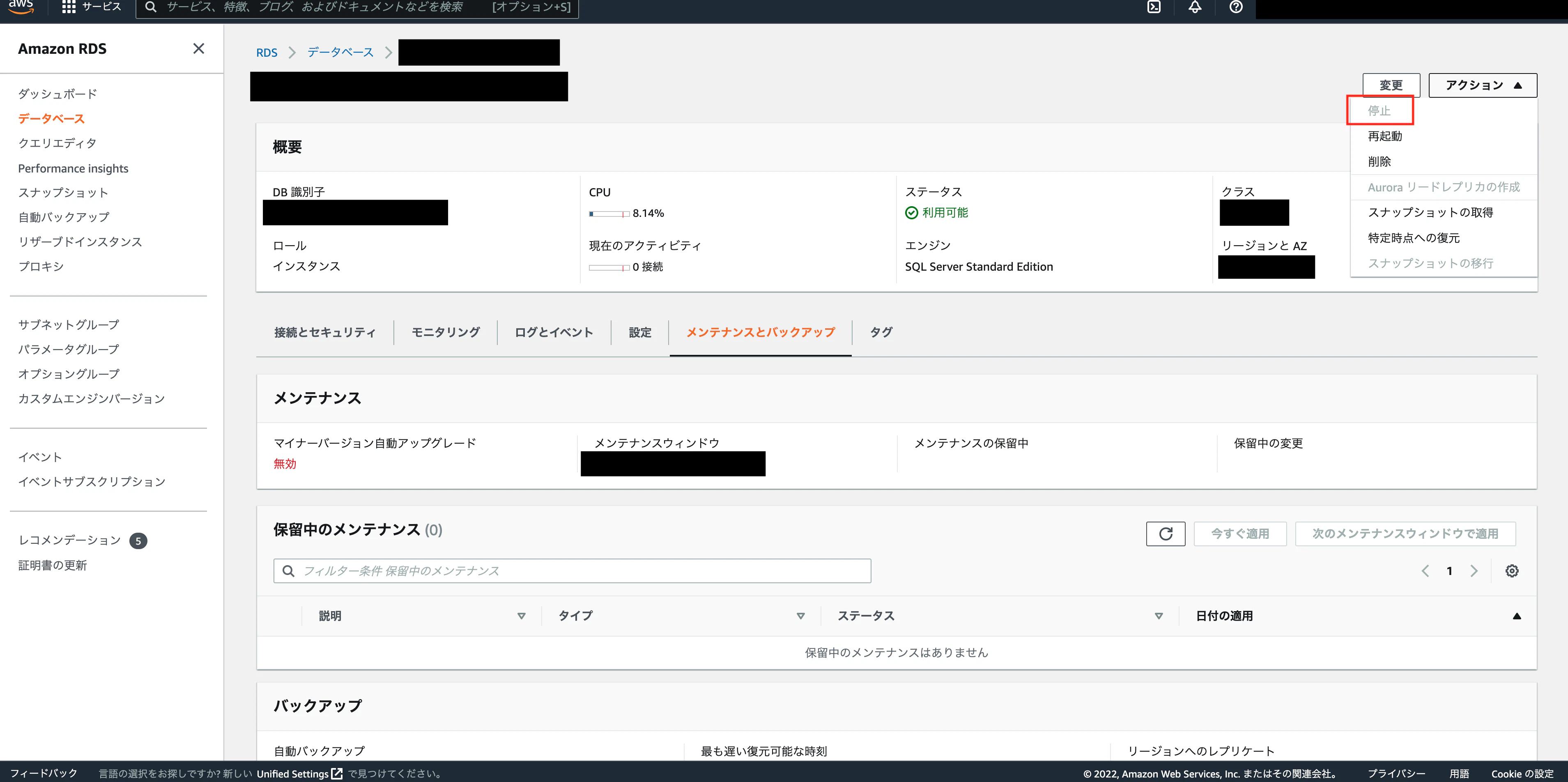Open 自動バックアップ in the sidebar
Image resolution: width=1568 pixels, height=782 pixels.
63,217
